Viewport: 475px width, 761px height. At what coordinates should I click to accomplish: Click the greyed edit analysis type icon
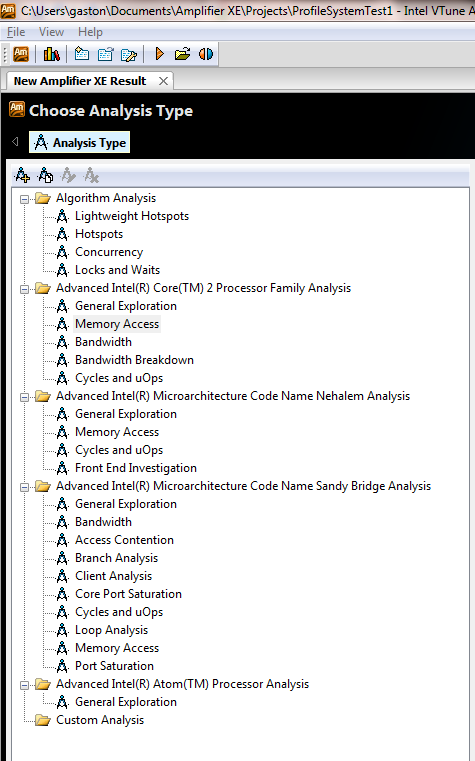pos(68,175)
